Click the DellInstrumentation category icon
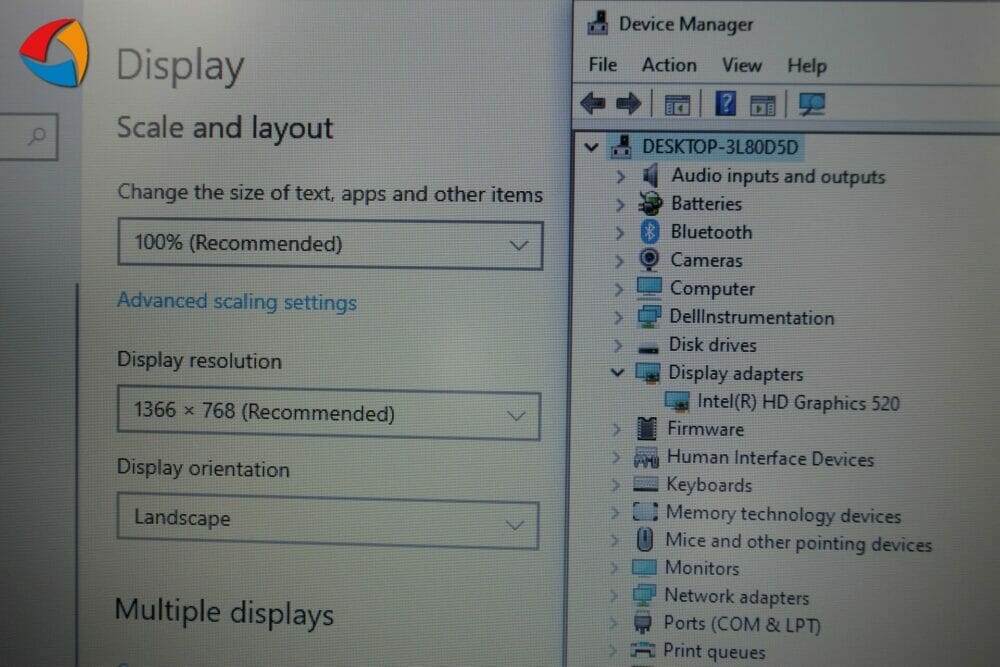This screenshot has width=1000, height=667. coord(649,316)
